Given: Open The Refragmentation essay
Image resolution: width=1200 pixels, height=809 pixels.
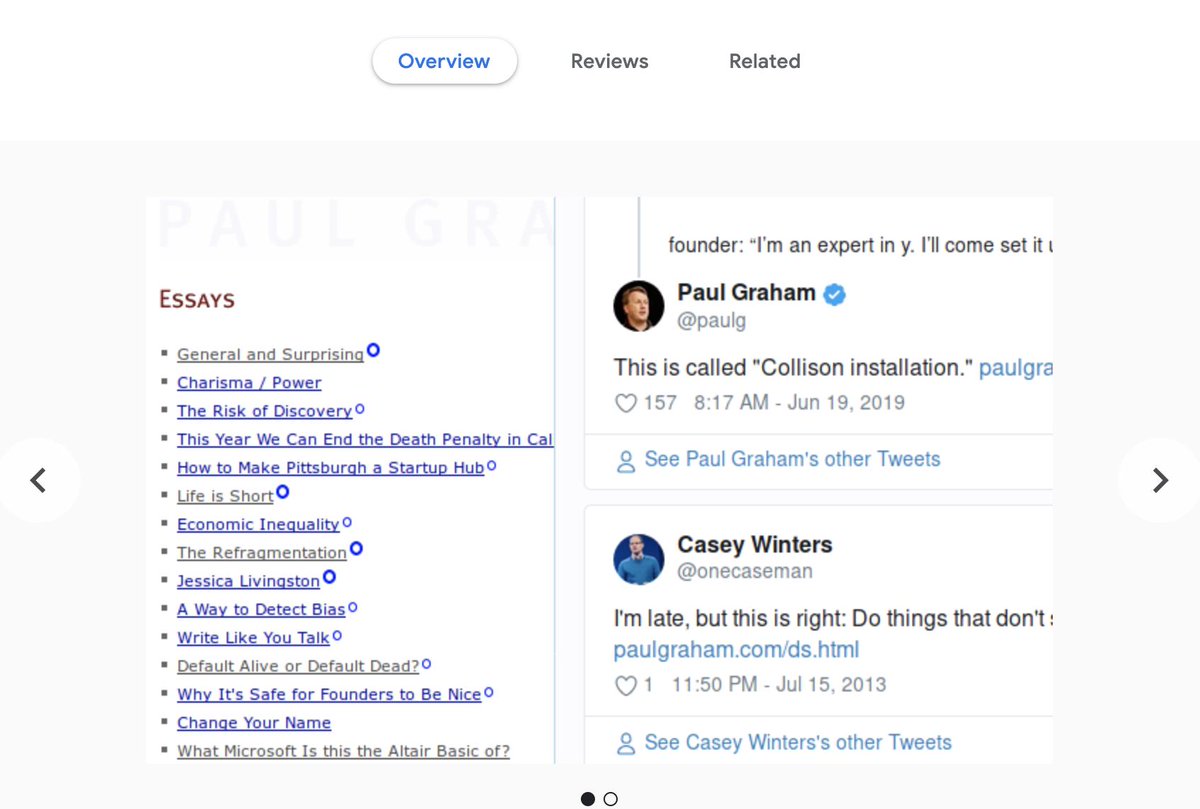Looking at the screenshot, I should pyautogui.click(x=262, y=552).
